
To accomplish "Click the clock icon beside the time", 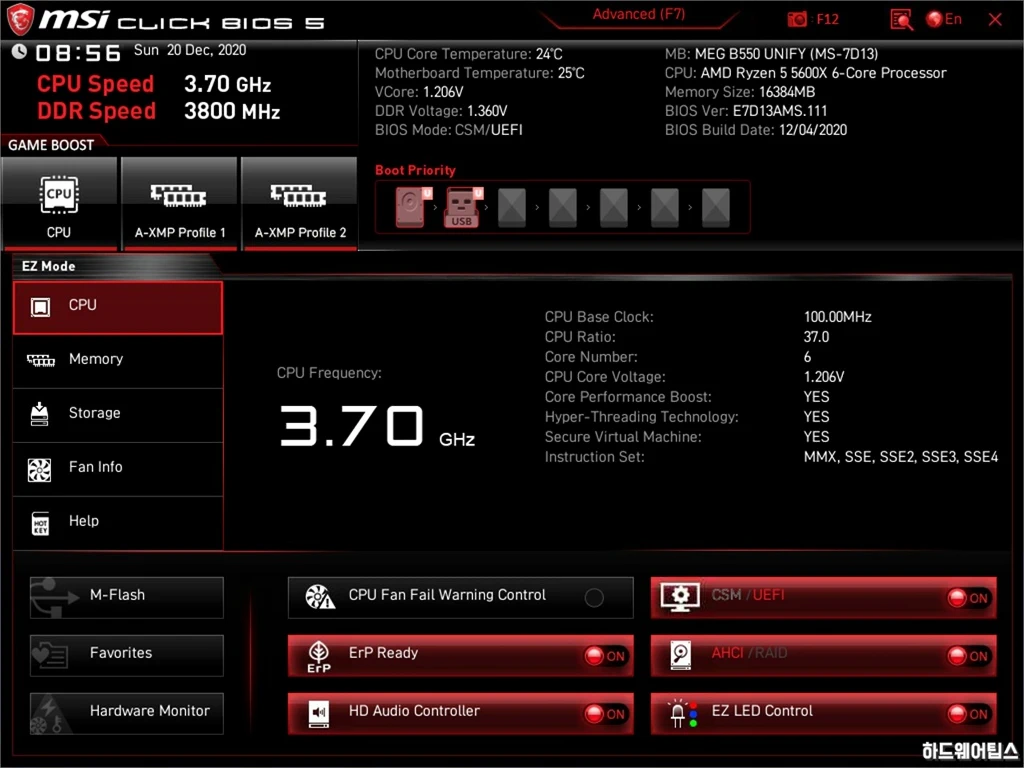I will tap(20, 52).
